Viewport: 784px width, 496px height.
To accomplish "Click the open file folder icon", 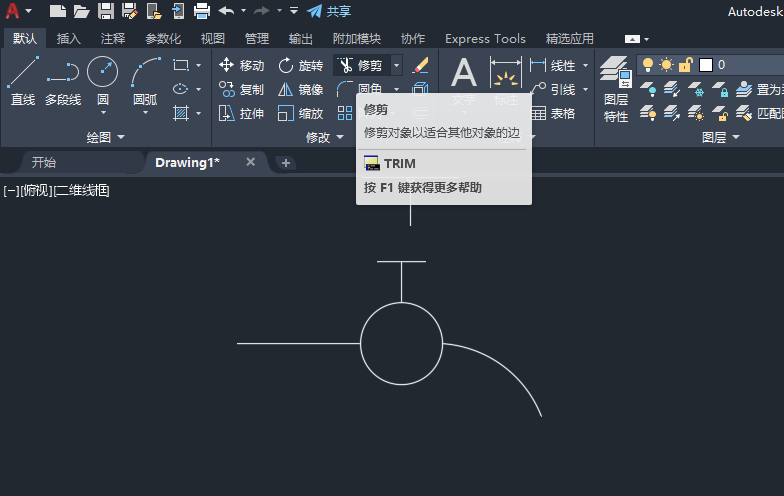I will click(82, 10).
